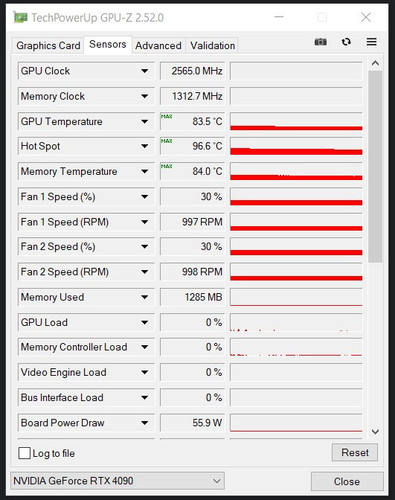Image resolution: width=395 pixels, height=500 pixels.
Task: Take a screenshot with the camera icon
Action: [x=320, y=42]
